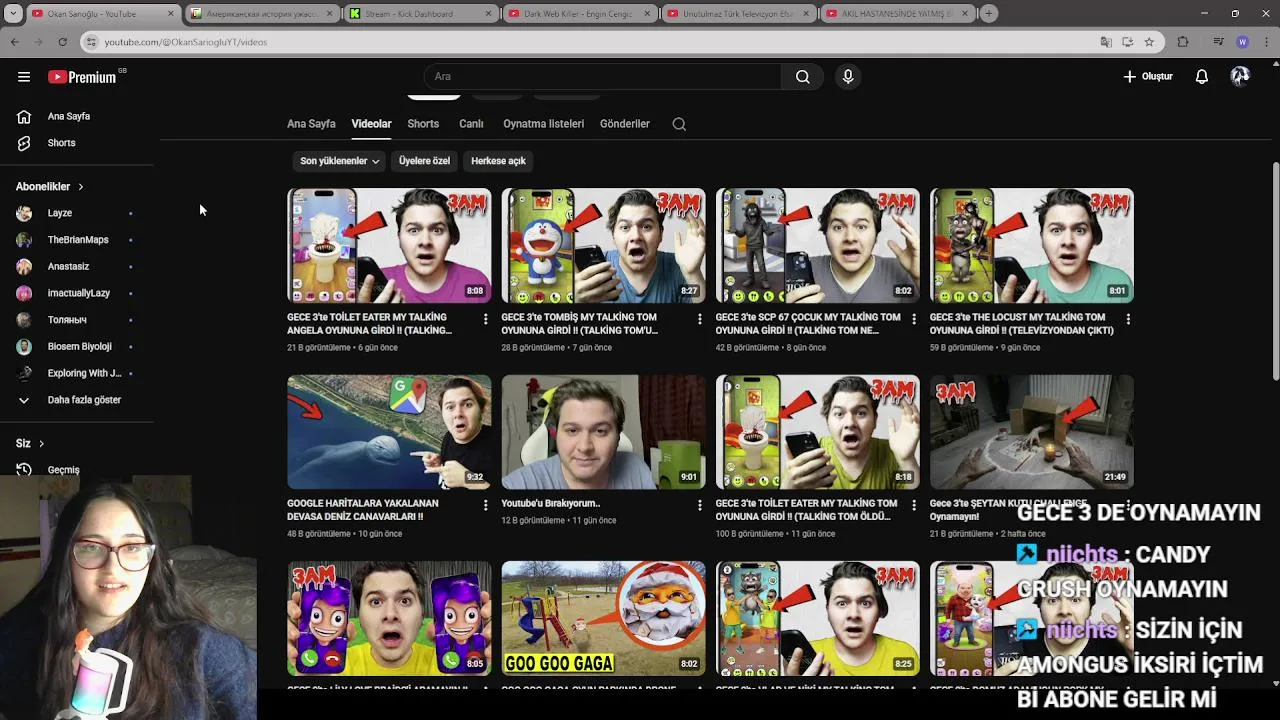Open the Son yüklenenler sort dropdown
Viewport: 1280px width, 720px height.
339,161
